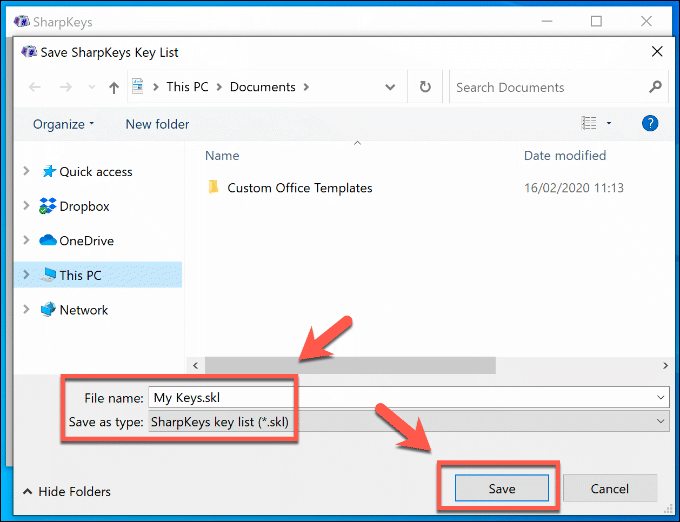Screen dimensions: 680x522
Task: Click the Up one level arrow
Action: coord(114,88)
